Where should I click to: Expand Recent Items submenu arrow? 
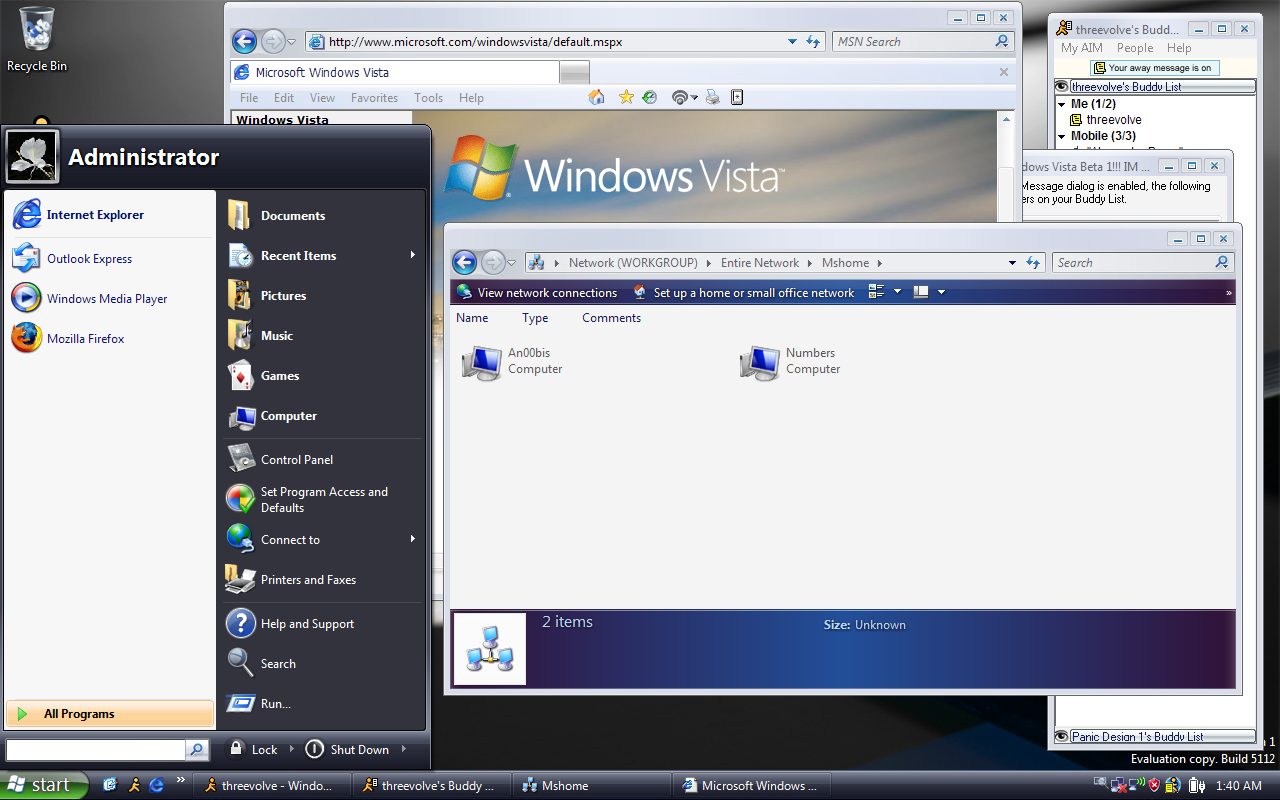(412, 255)
